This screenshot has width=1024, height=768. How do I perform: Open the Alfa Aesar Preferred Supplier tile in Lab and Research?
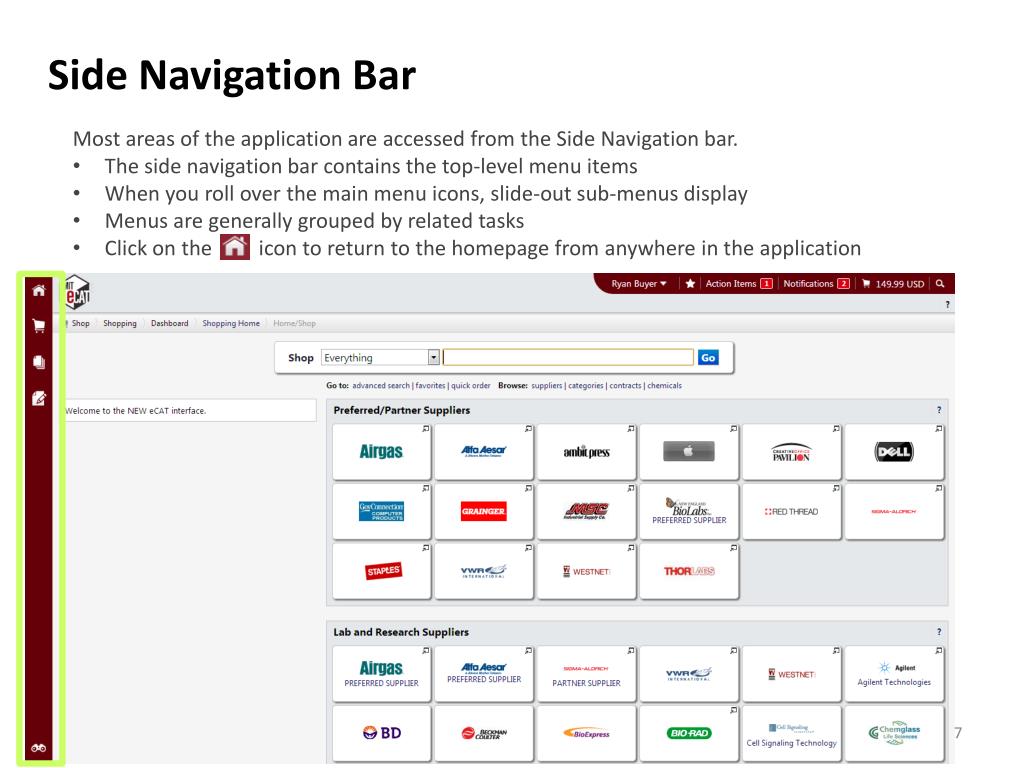[x=484, y=674]
